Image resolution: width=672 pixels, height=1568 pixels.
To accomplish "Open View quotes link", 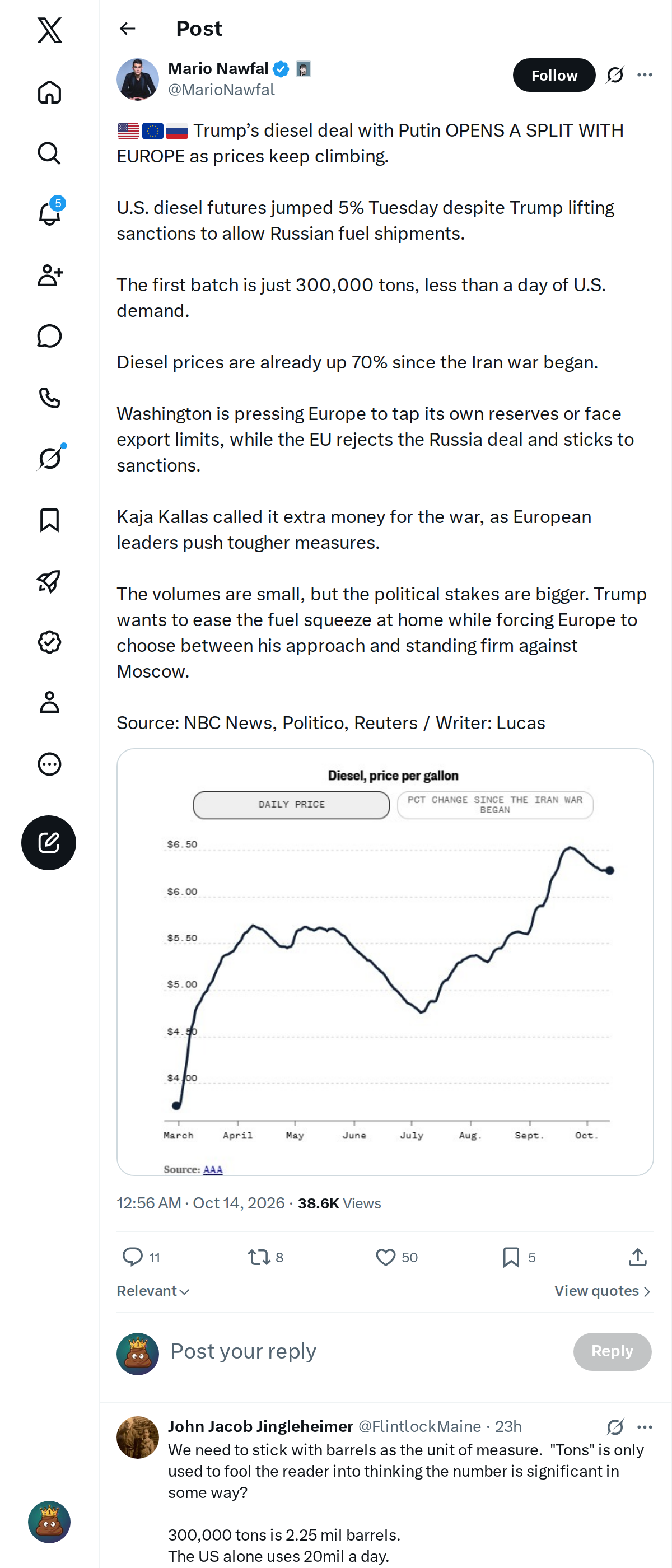I will coord(603,1291).
